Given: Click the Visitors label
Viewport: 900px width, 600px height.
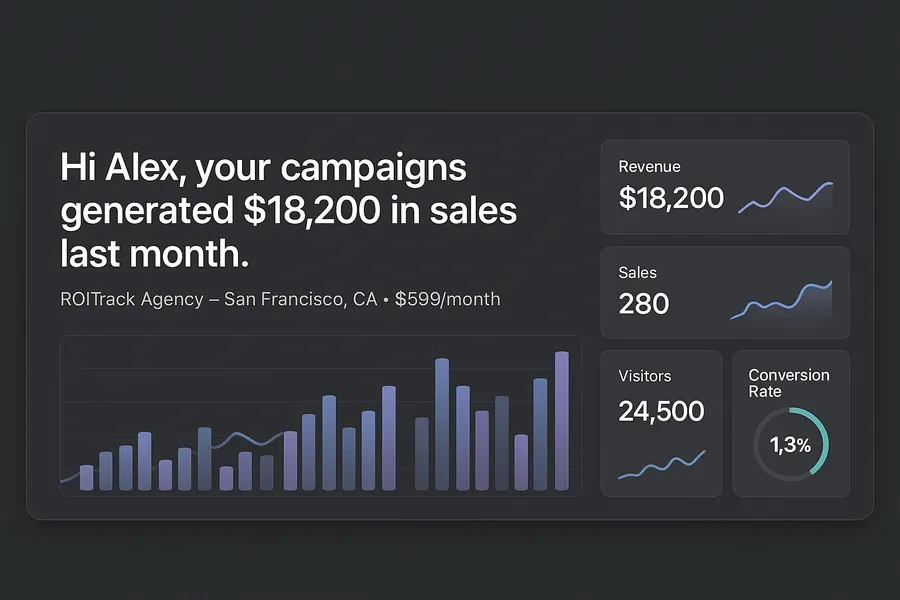Looking at the screenshot, I should point(645,376).
